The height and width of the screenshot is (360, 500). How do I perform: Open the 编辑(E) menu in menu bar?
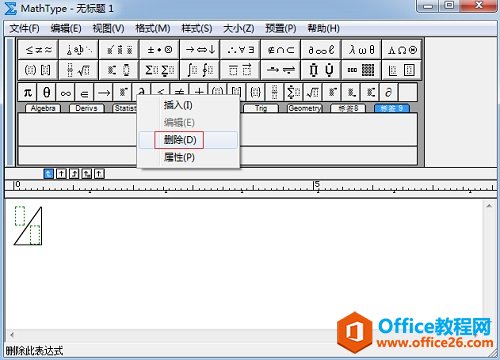(x=66, y=28)
